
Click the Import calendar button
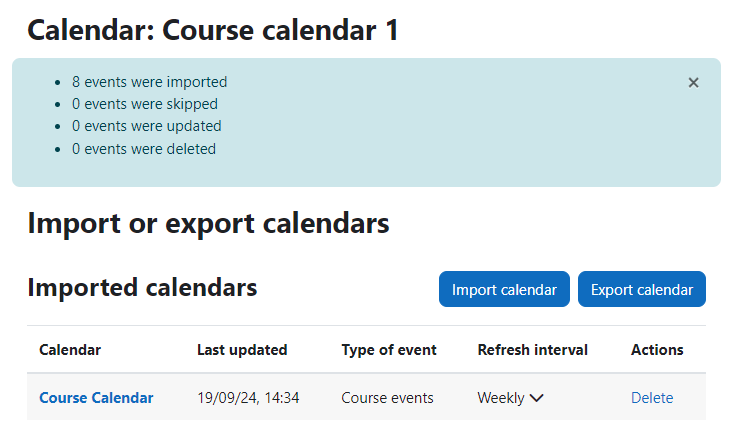pos(504,289)
